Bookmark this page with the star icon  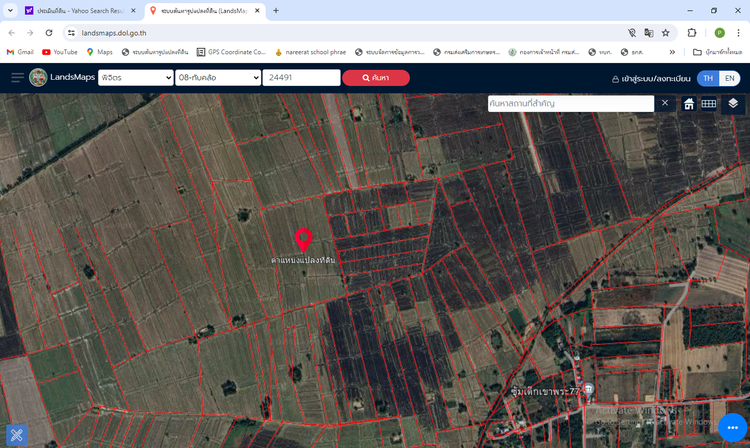click(x=664, y=32)
